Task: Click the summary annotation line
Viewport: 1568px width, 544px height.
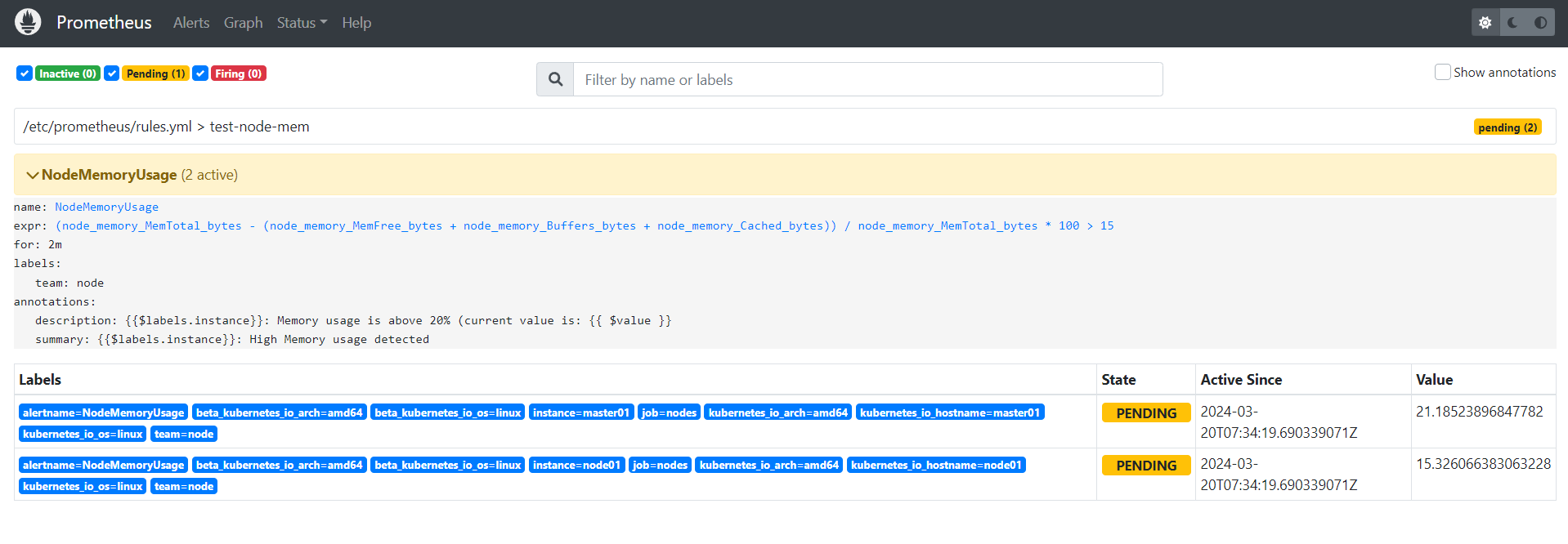Action: (232, 340)
